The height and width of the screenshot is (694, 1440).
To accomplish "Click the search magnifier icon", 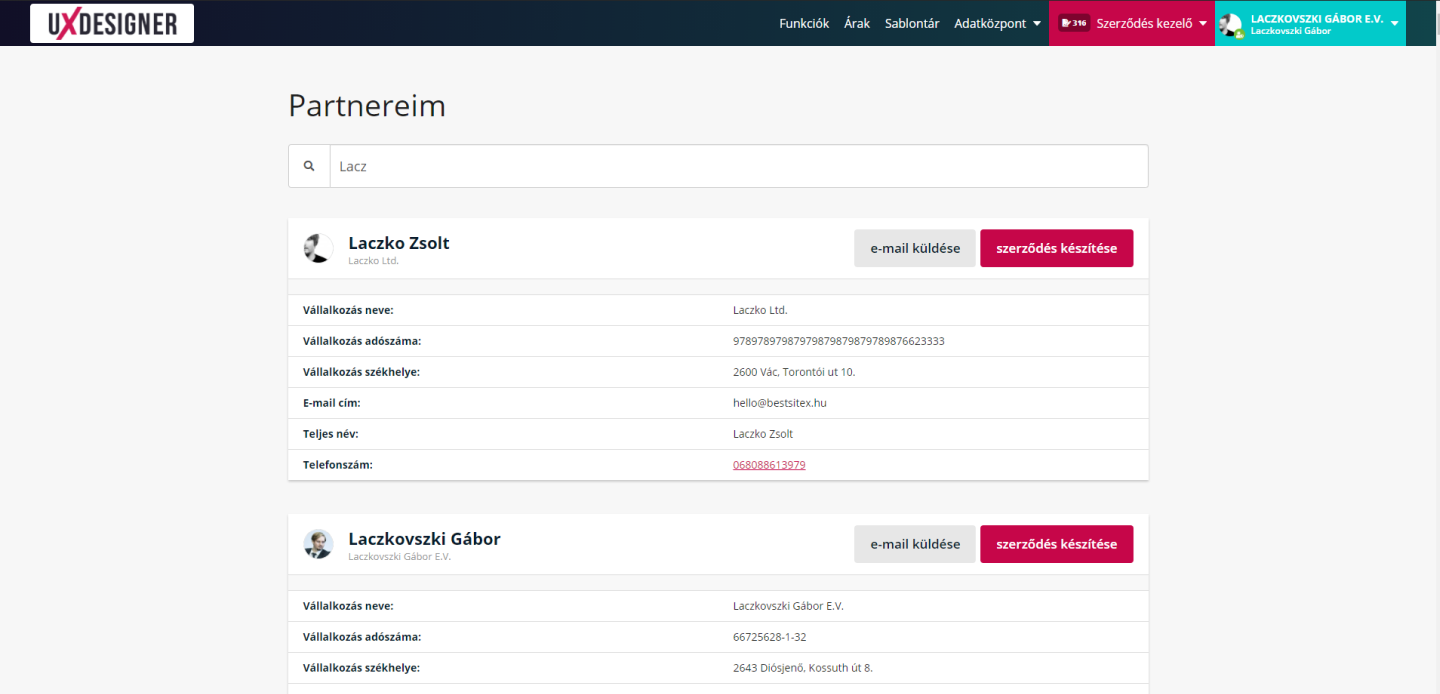I will click(x=309, y=166).
